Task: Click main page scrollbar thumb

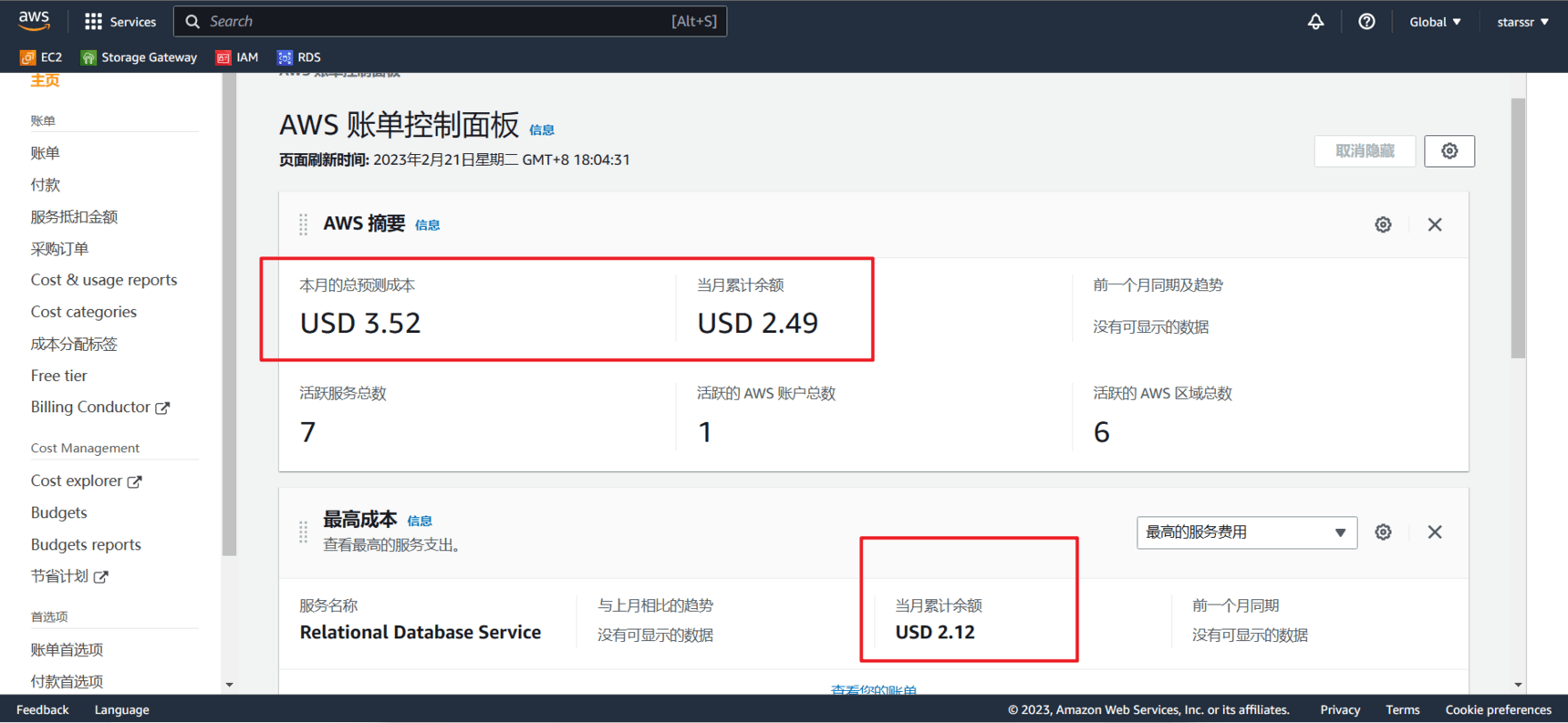Action: (x=1518, y=228)
